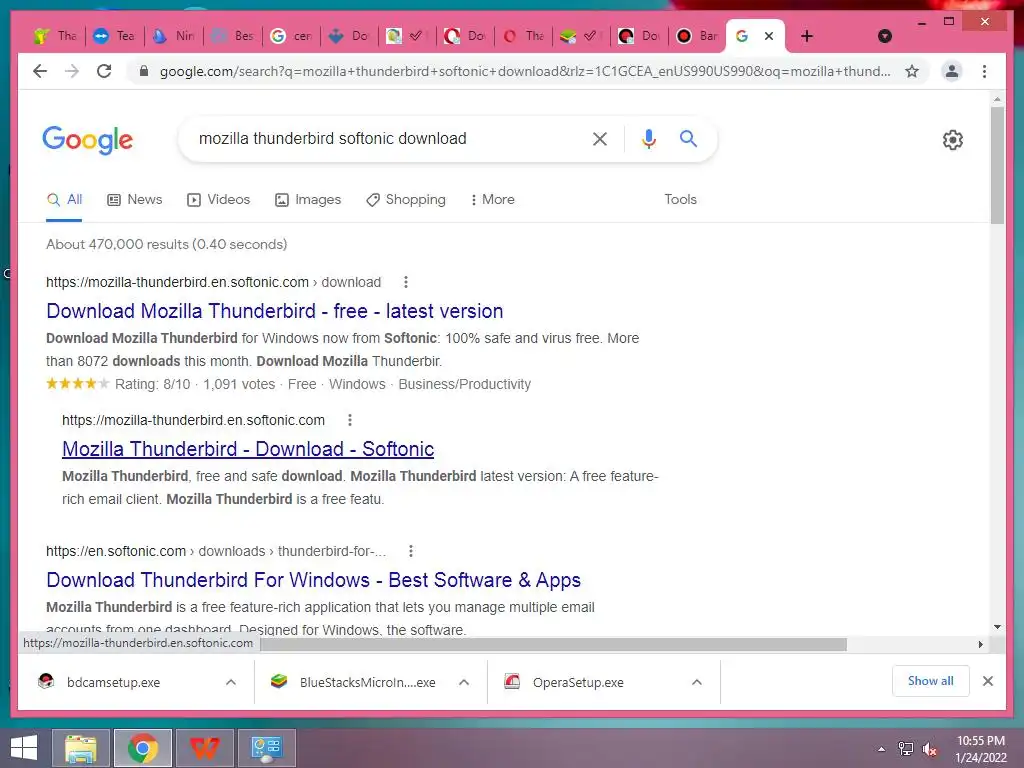
Task: Open 'Mozilla Thunderbird - Download - Softonic' link
Action: tap(248, 449)
